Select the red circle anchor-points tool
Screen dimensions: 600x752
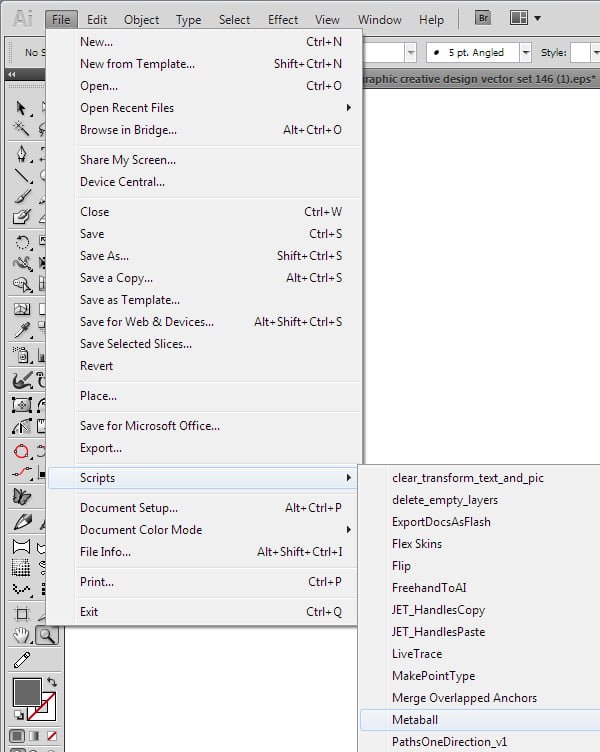pyautogui.click(x=22, y=451)
